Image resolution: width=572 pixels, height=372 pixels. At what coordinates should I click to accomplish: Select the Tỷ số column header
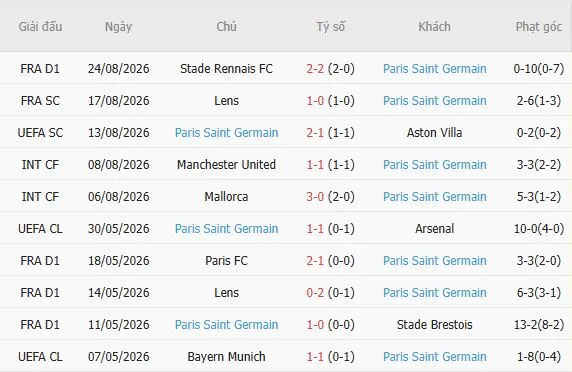330,27
